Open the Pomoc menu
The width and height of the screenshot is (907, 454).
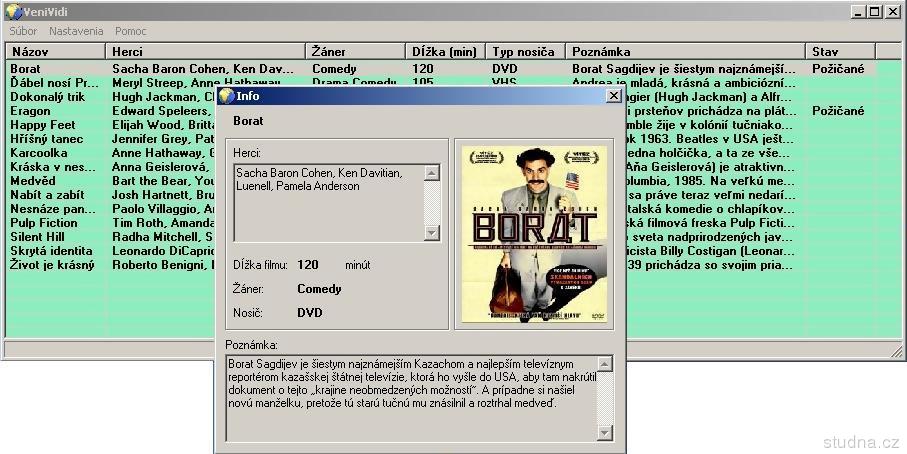click(130, 31)
